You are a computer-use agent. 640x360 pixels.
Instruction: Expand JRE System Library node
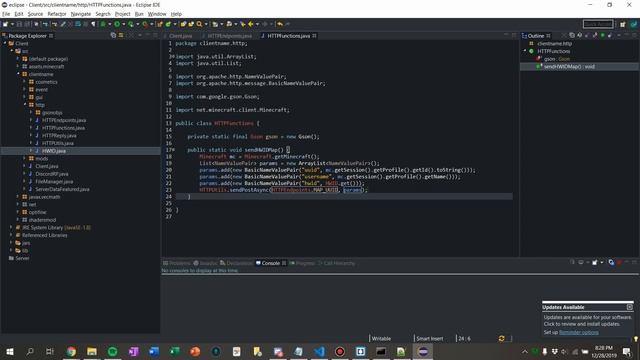point(11,227)
